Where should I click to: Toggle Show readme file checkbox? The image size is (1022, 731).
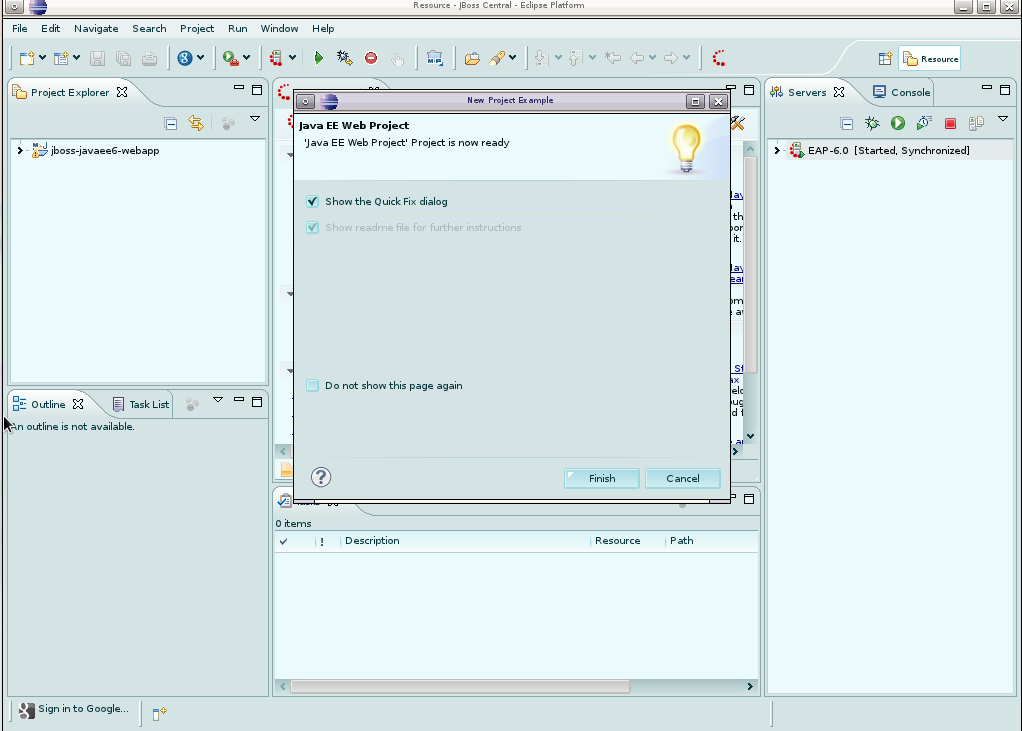[313, 227]
